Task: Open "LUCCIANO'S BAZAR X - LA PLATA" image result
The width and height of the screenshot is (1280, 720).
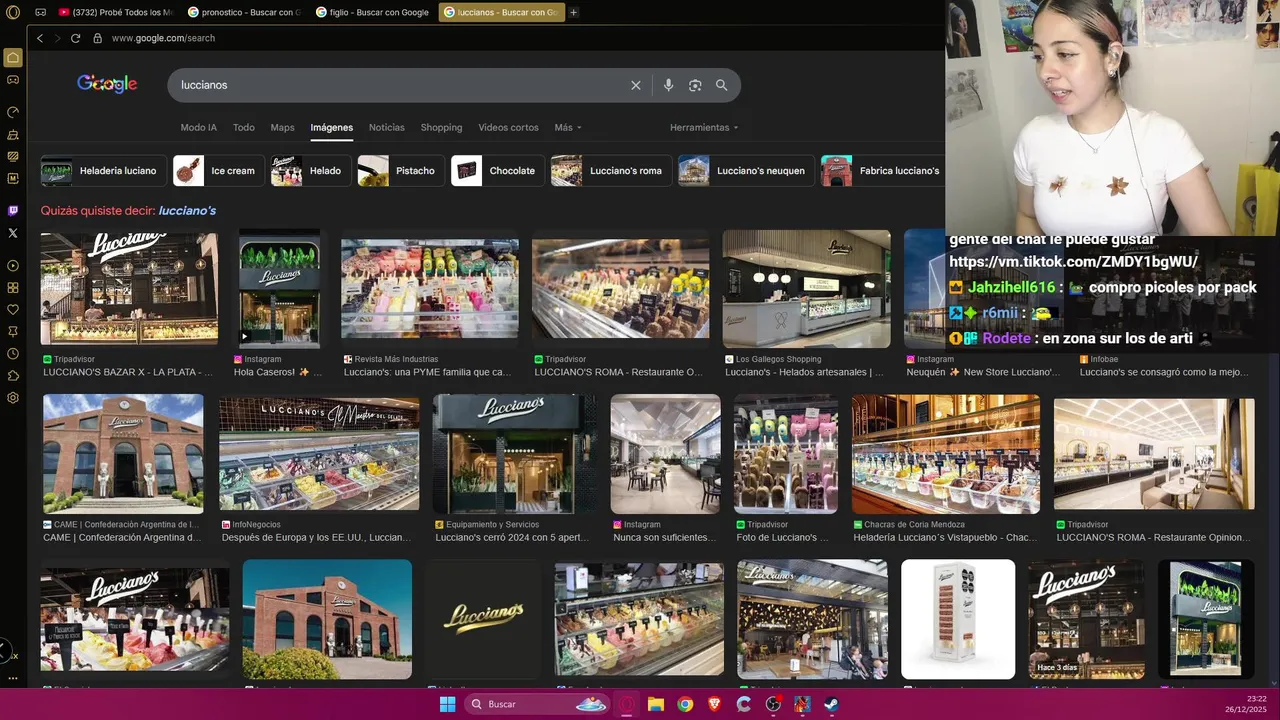Action: [x=129, y=289]
